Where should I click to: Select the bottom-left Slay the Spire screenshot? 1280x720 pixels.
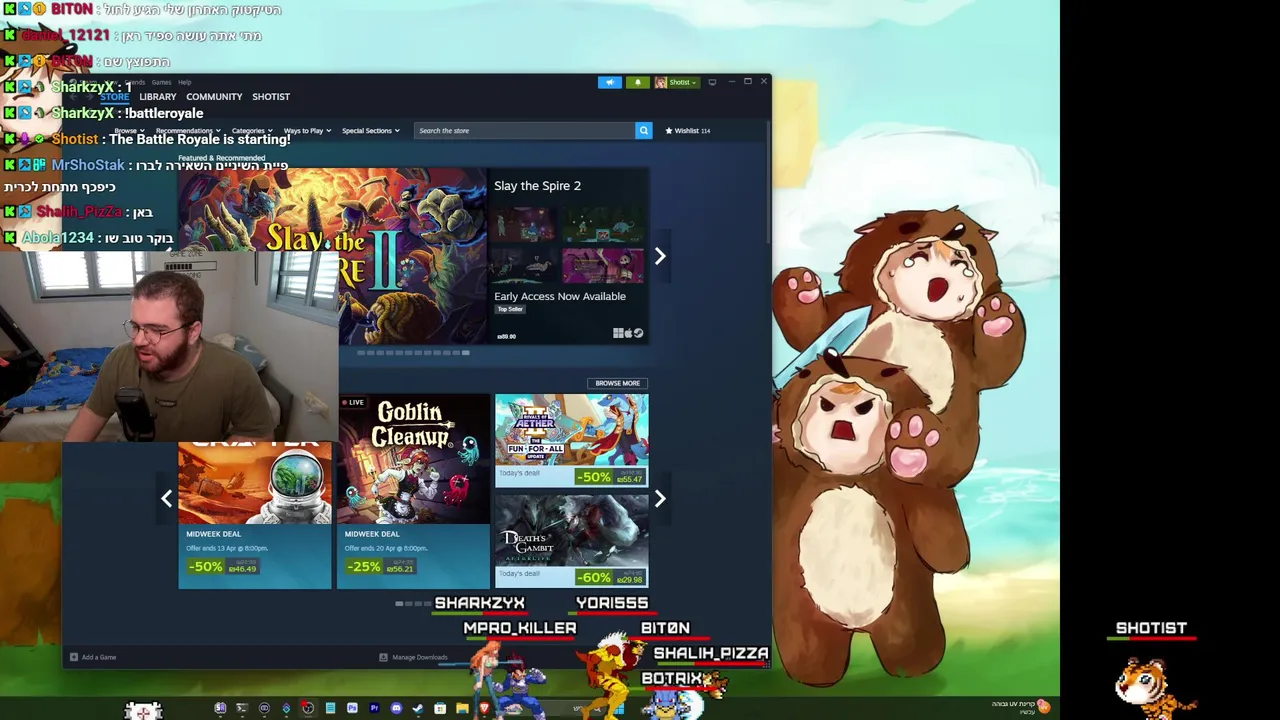point(525,266)
